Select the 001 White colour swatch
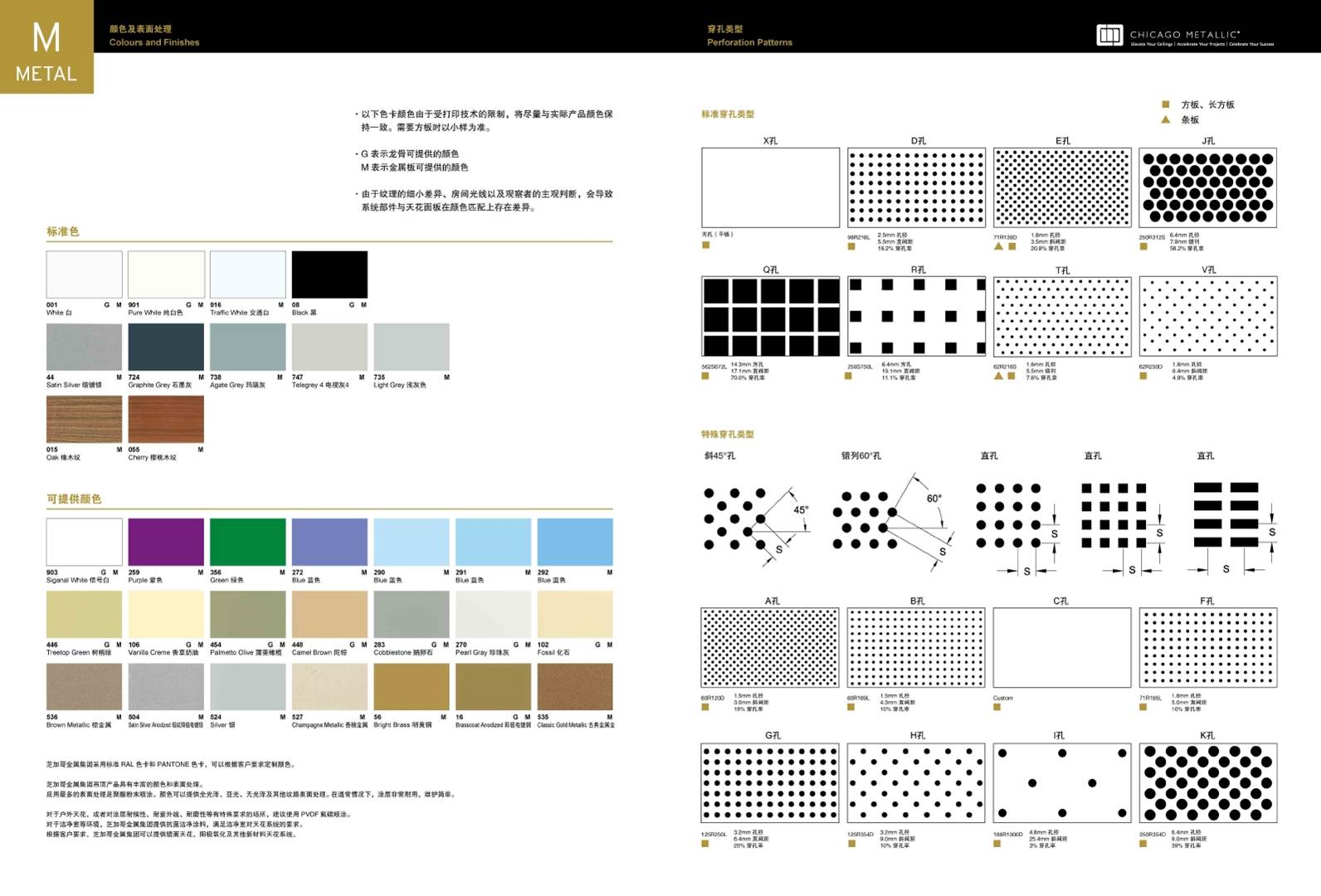 point(84,275)
